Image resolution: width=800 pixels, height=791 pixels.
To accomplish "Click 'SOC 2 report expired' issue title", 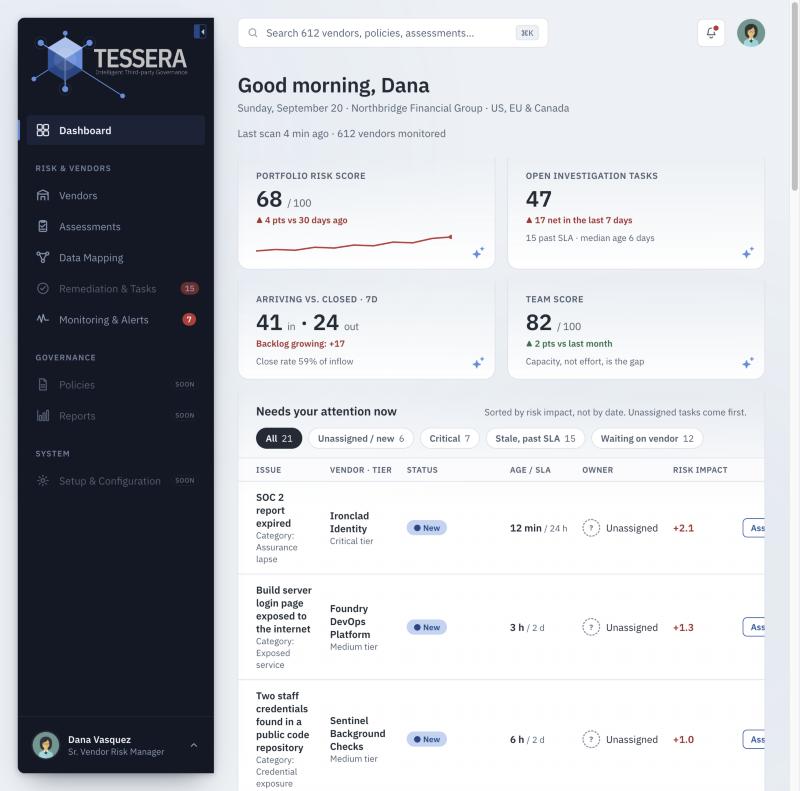I will [x=273, y=510].
